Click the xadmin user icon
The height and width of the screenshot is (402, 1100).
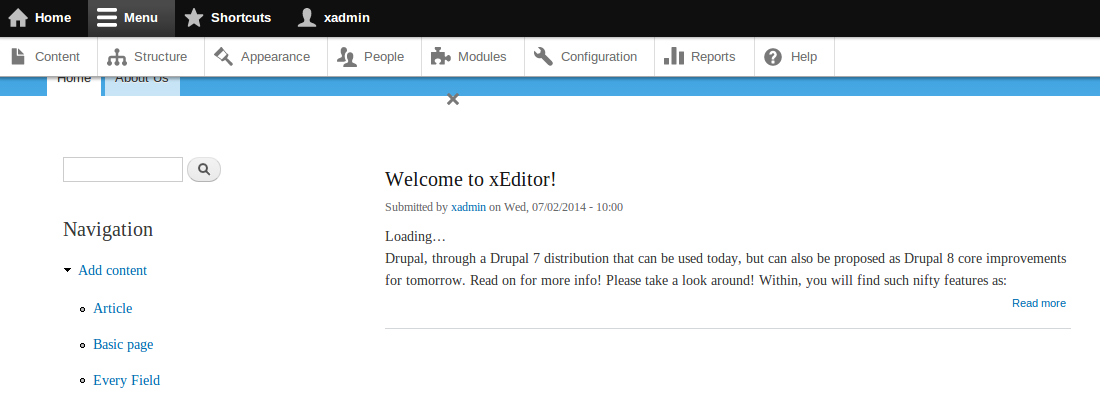coord(308,18)
